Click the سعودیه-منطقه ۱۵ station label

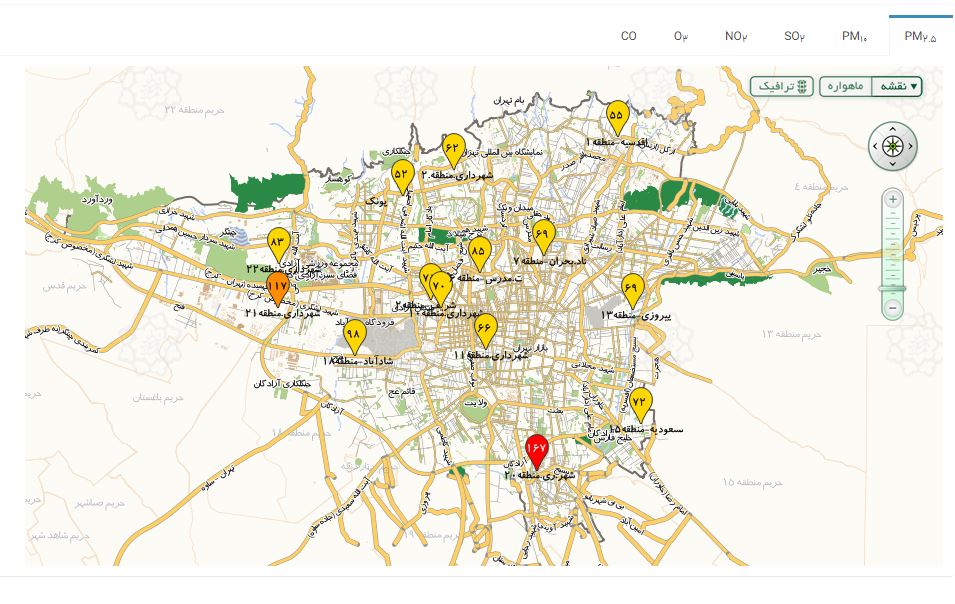tap(646, 429)
